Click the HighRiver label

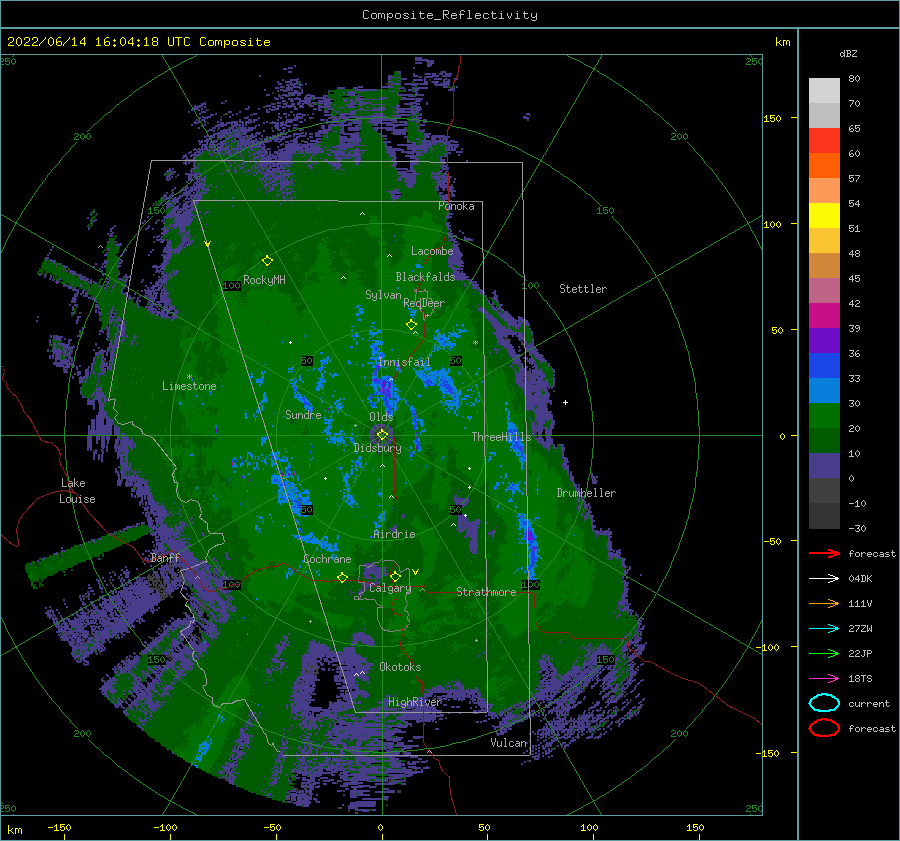coord(415,702)
